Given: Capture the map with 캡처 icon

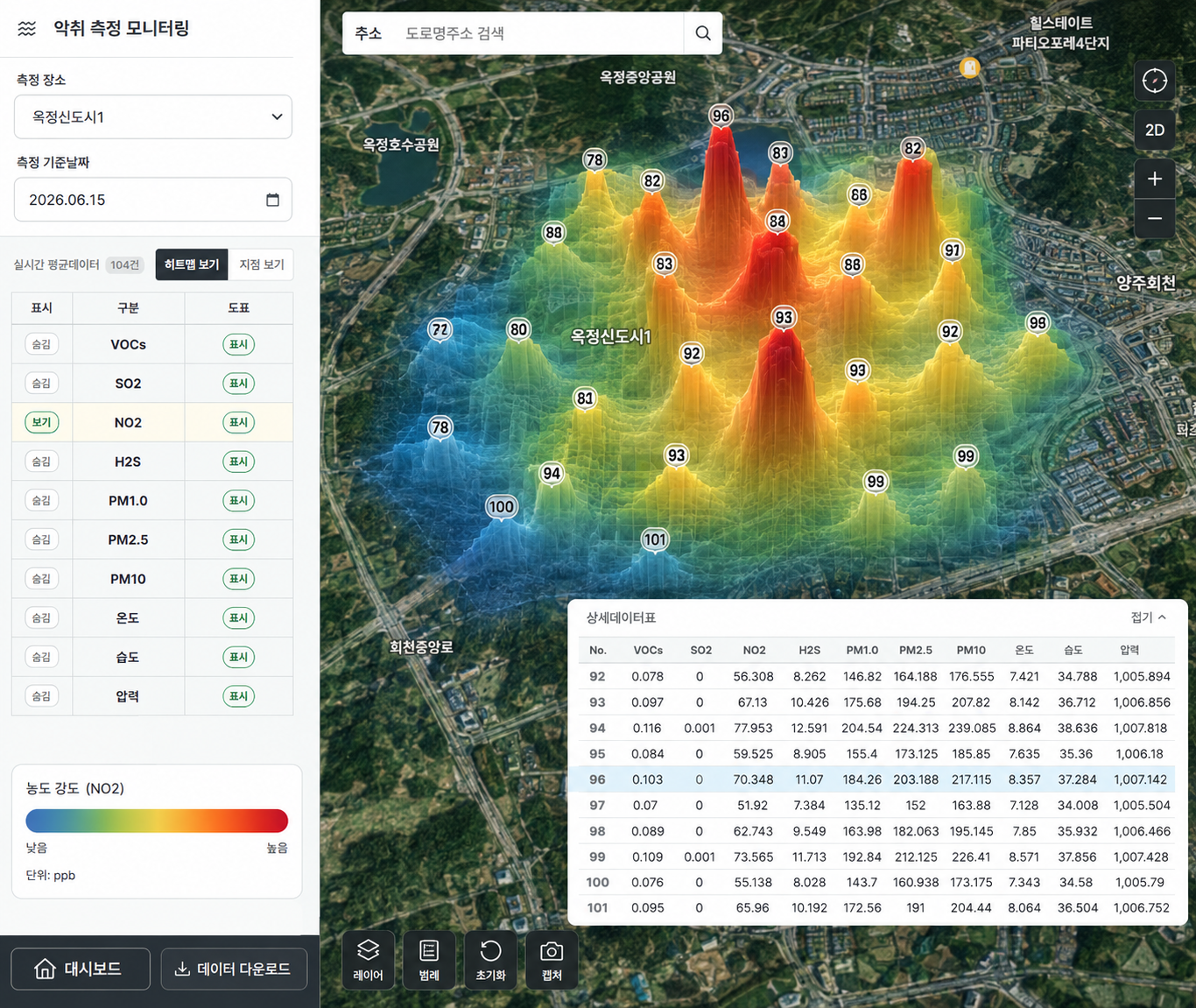Looking at the screenshot, I should pos(552,960).
